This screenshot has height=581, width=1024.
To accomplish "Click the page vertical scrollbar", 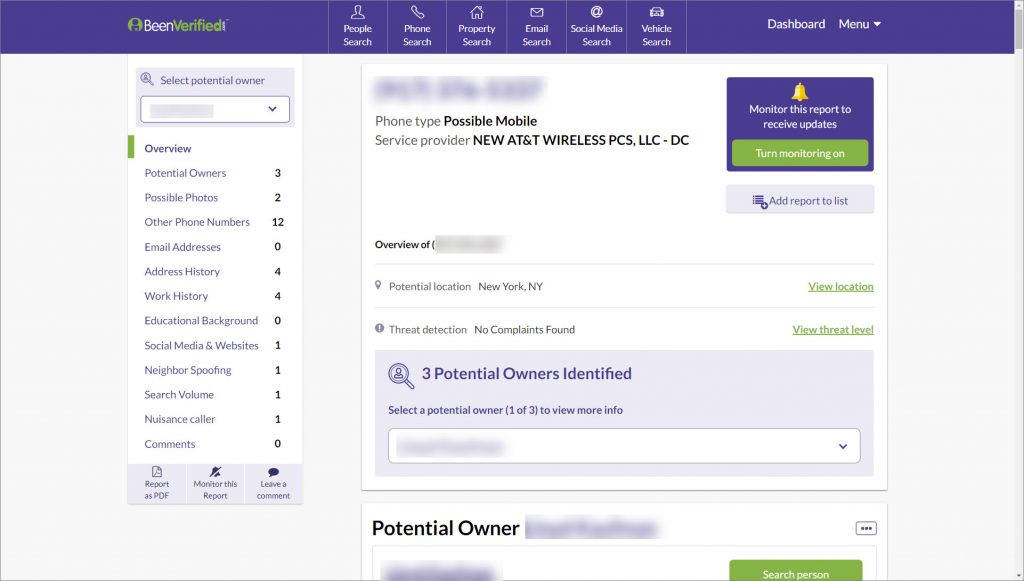I will pos(1019,290).
